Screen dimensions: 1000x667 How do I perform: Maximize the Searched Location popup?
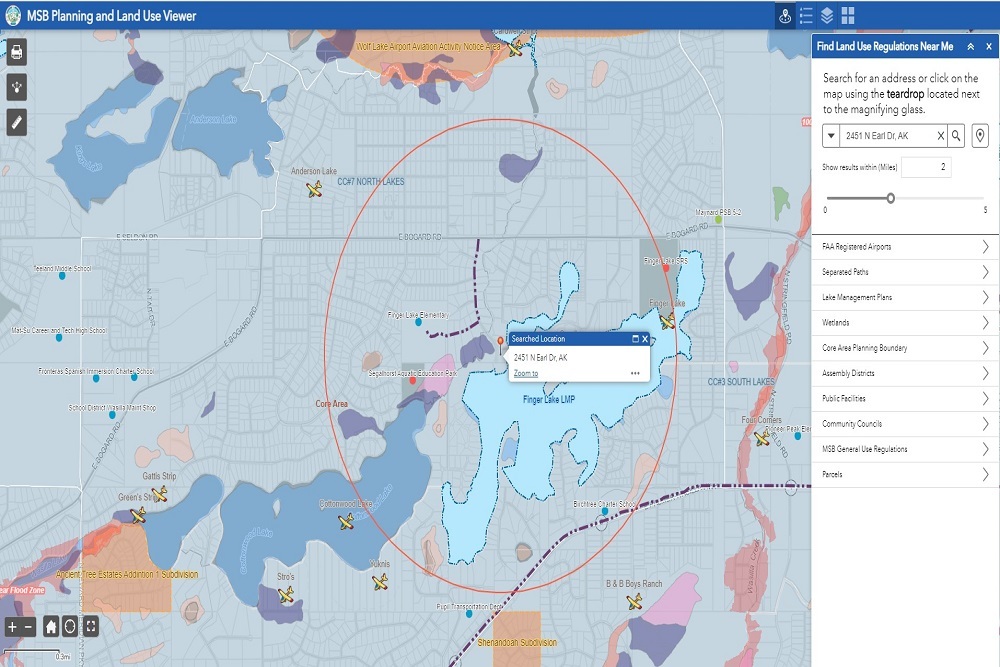point(635,339)
